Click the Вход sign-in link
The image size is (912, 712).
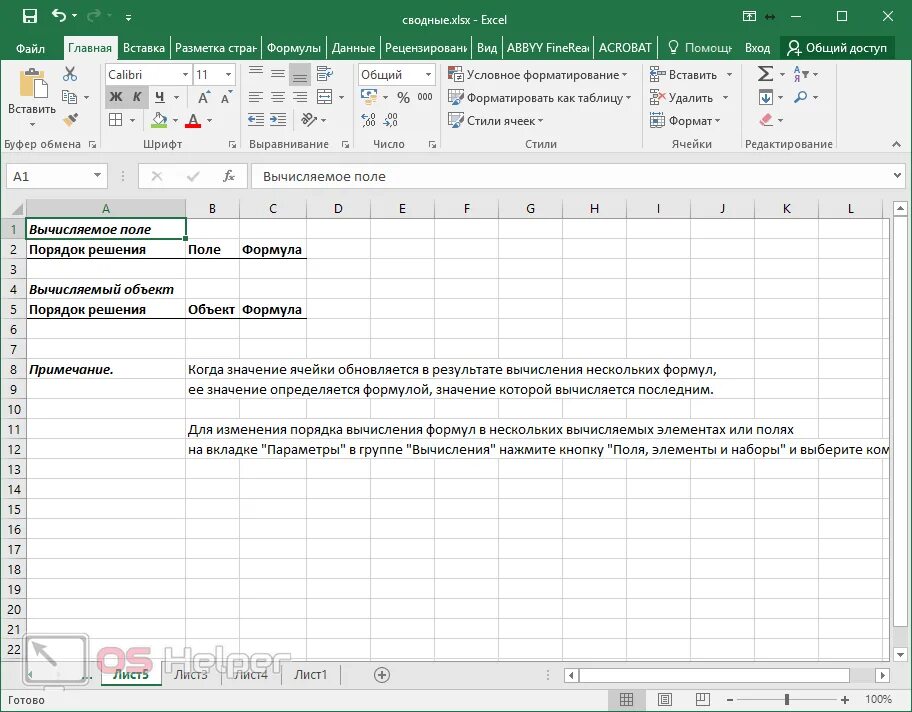tap(757, 48)
